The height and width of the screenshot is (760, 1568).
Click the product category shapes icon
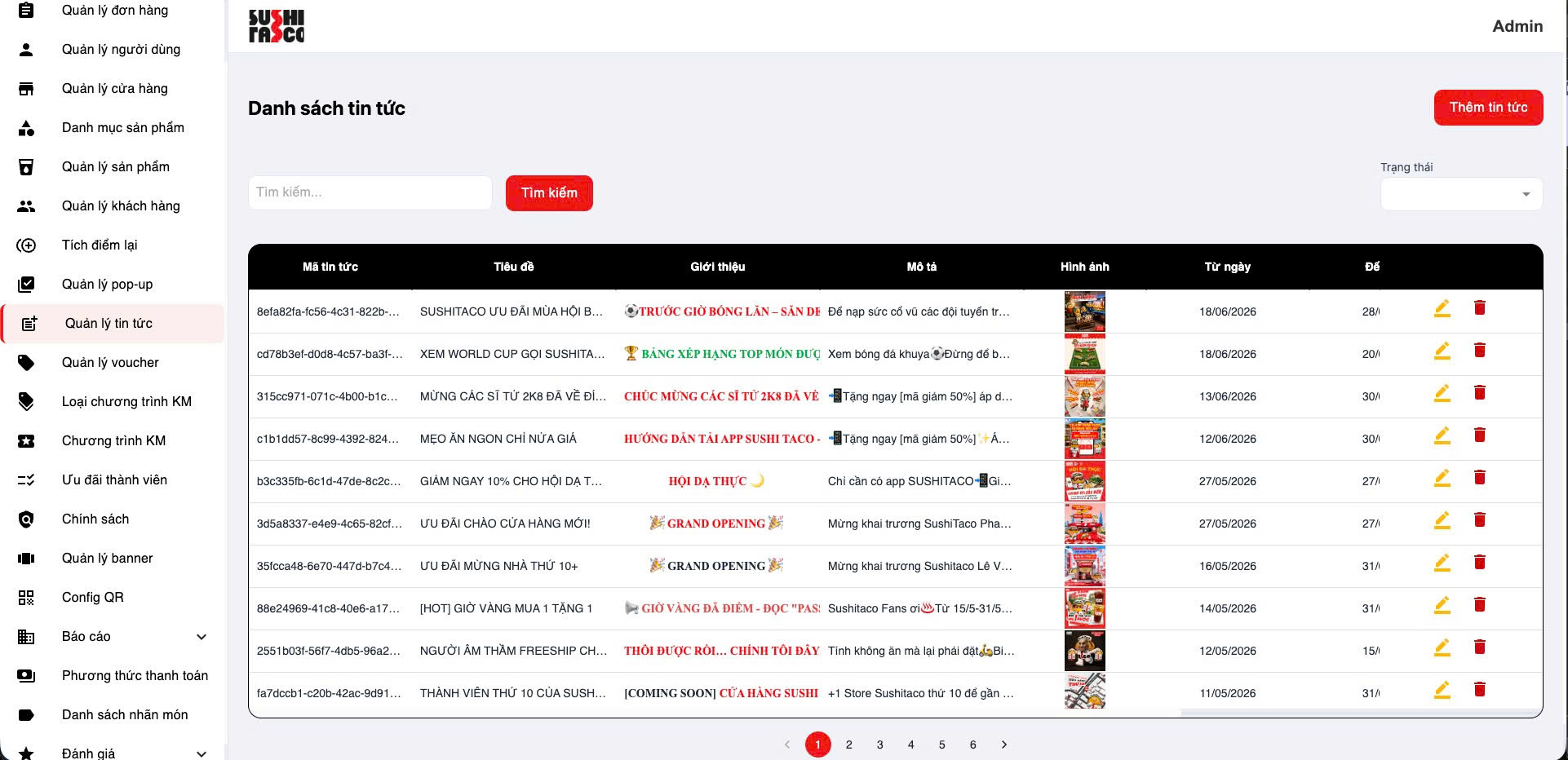pos(26,127)
